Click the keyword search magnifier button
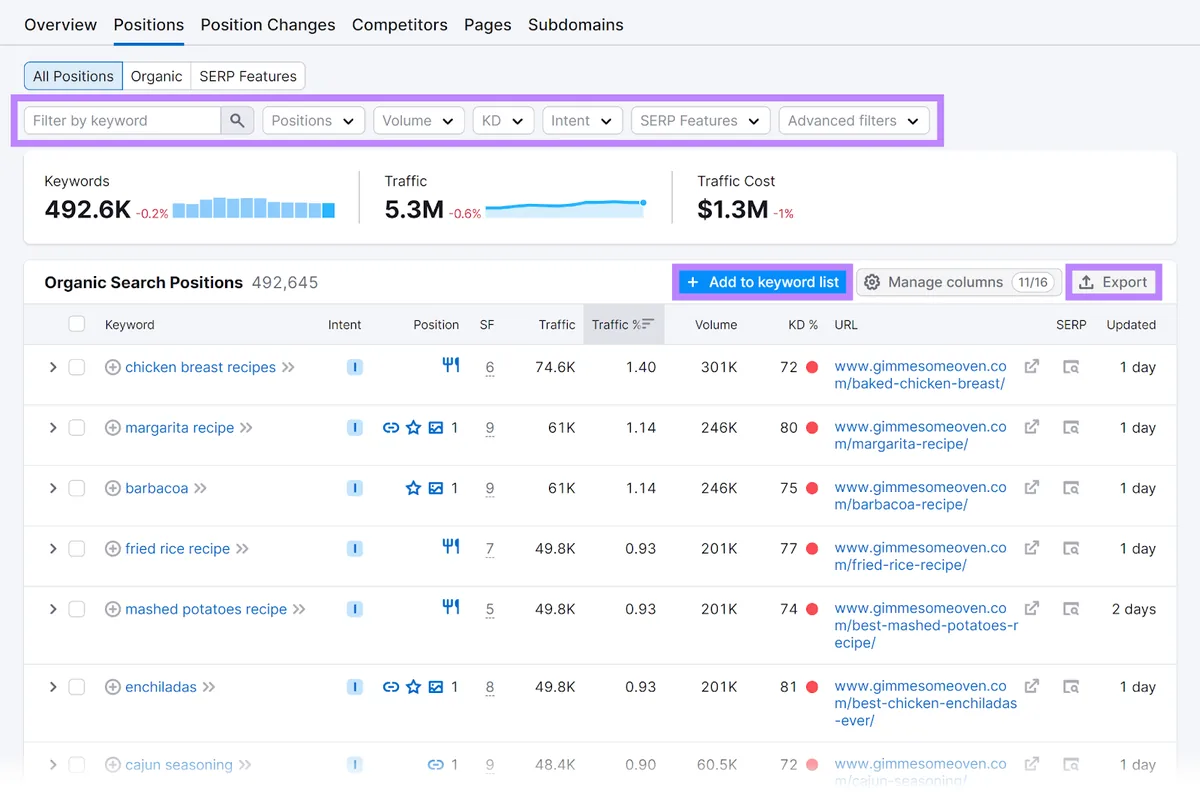The height and width of the screenshot is (792, 1200). point(237,121)
